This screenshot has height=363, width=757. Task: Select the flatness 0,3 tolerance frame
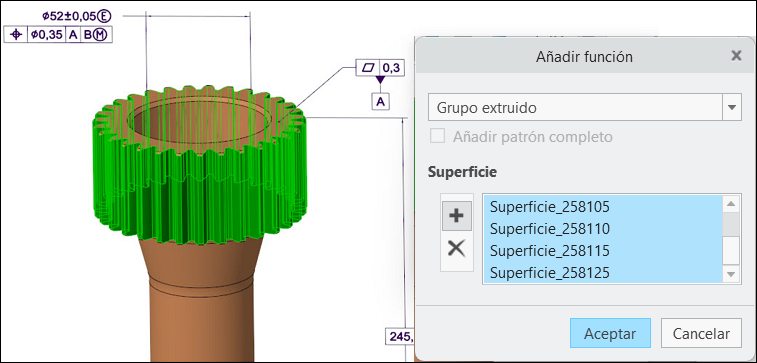tap(380, 68)
